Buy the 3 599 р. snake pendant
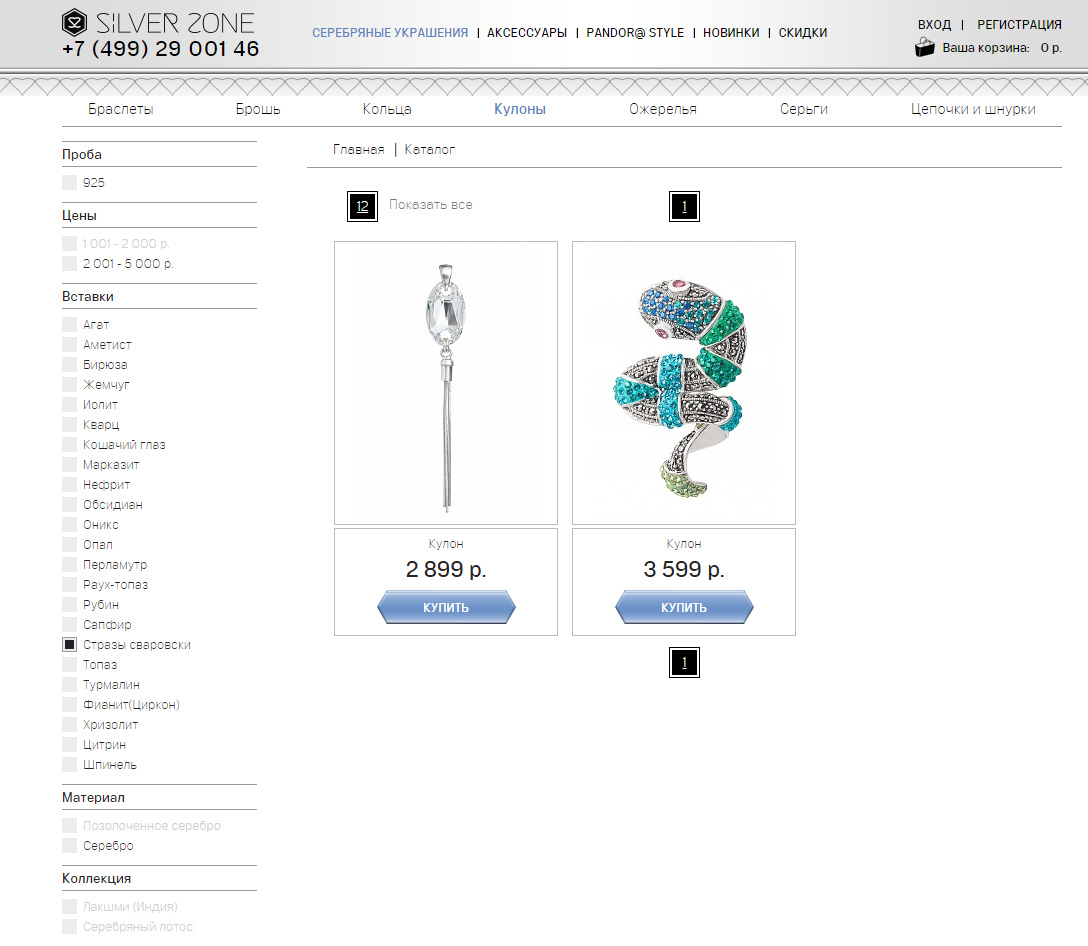 [684, 607]
